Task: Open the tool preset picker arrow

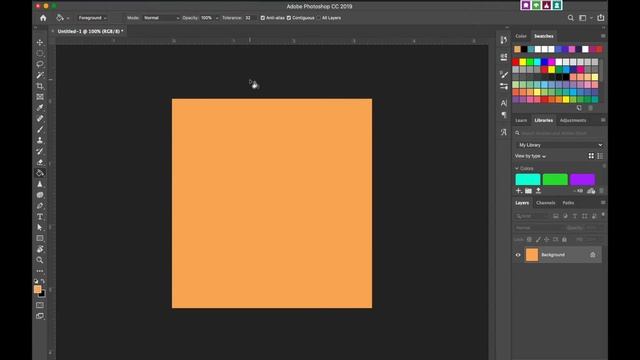Action: (x=68, y=18)
